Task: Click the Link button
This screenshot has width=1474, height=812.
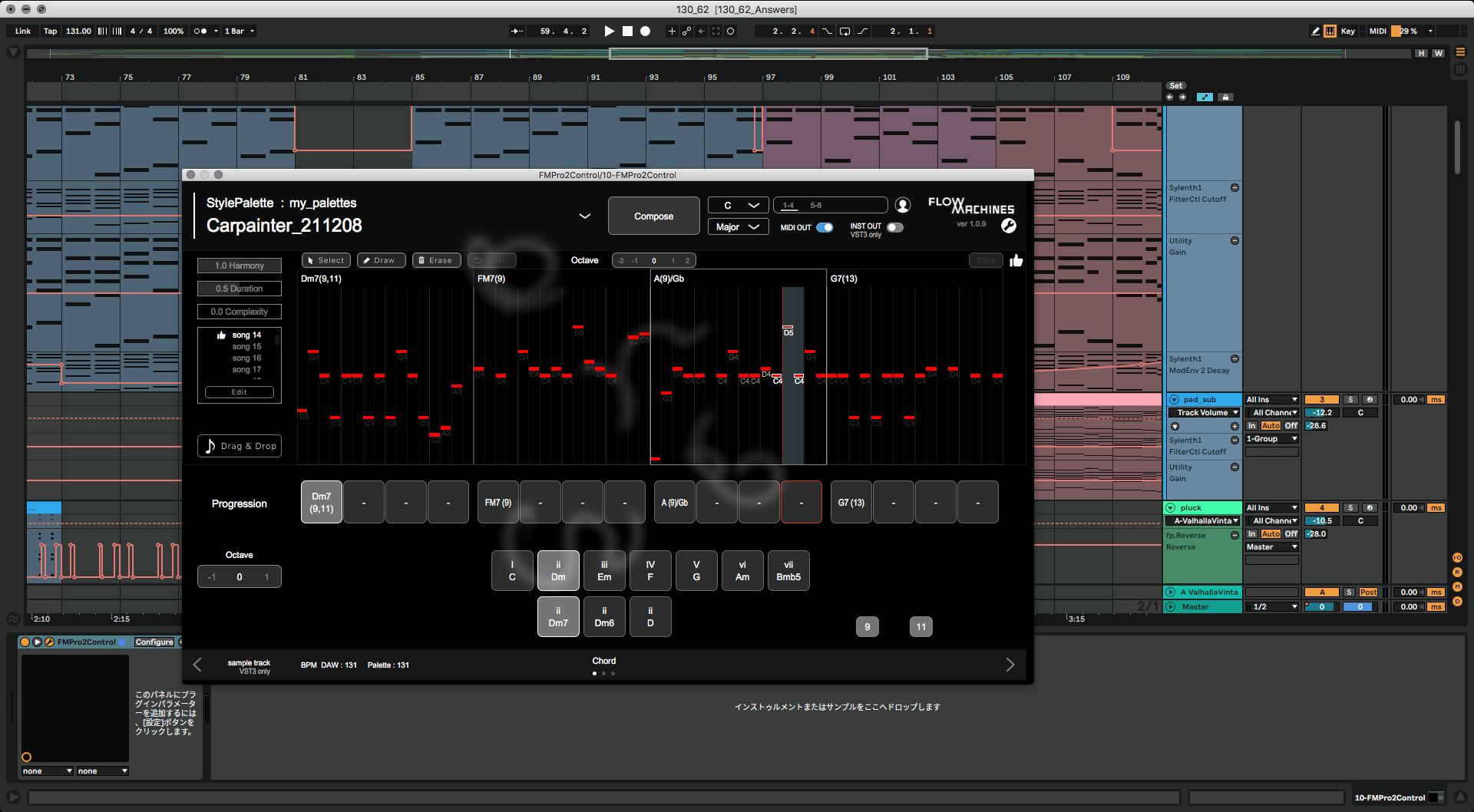Action: 23,31
